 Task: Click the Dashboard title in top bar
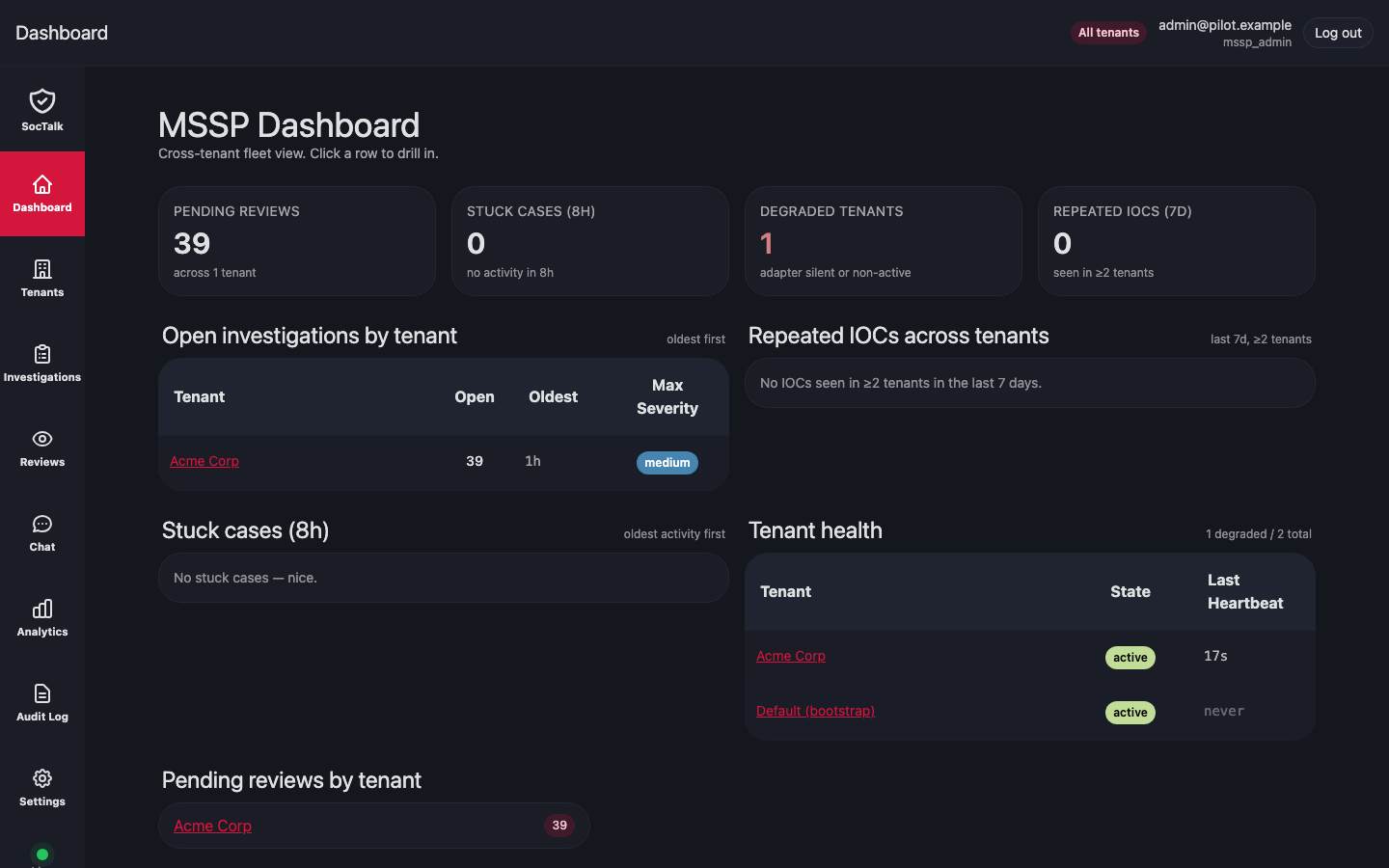(62, 33)
